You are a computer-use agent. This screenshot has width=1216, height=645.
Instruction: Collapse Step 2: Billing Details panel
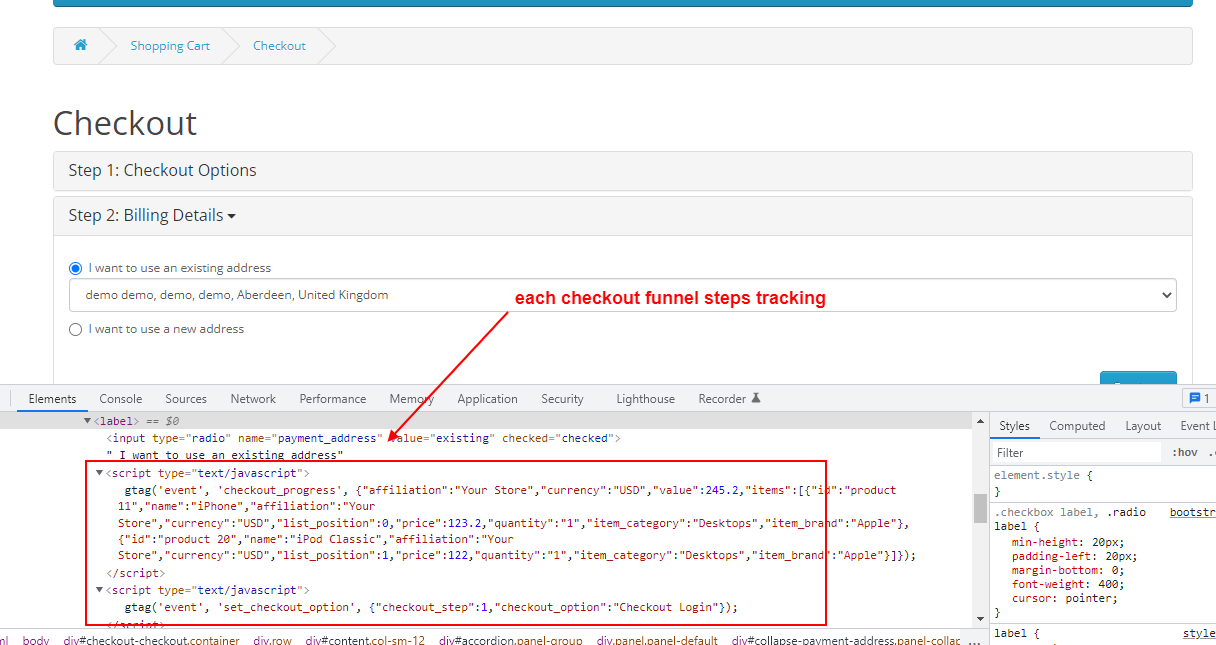point(152,216)
